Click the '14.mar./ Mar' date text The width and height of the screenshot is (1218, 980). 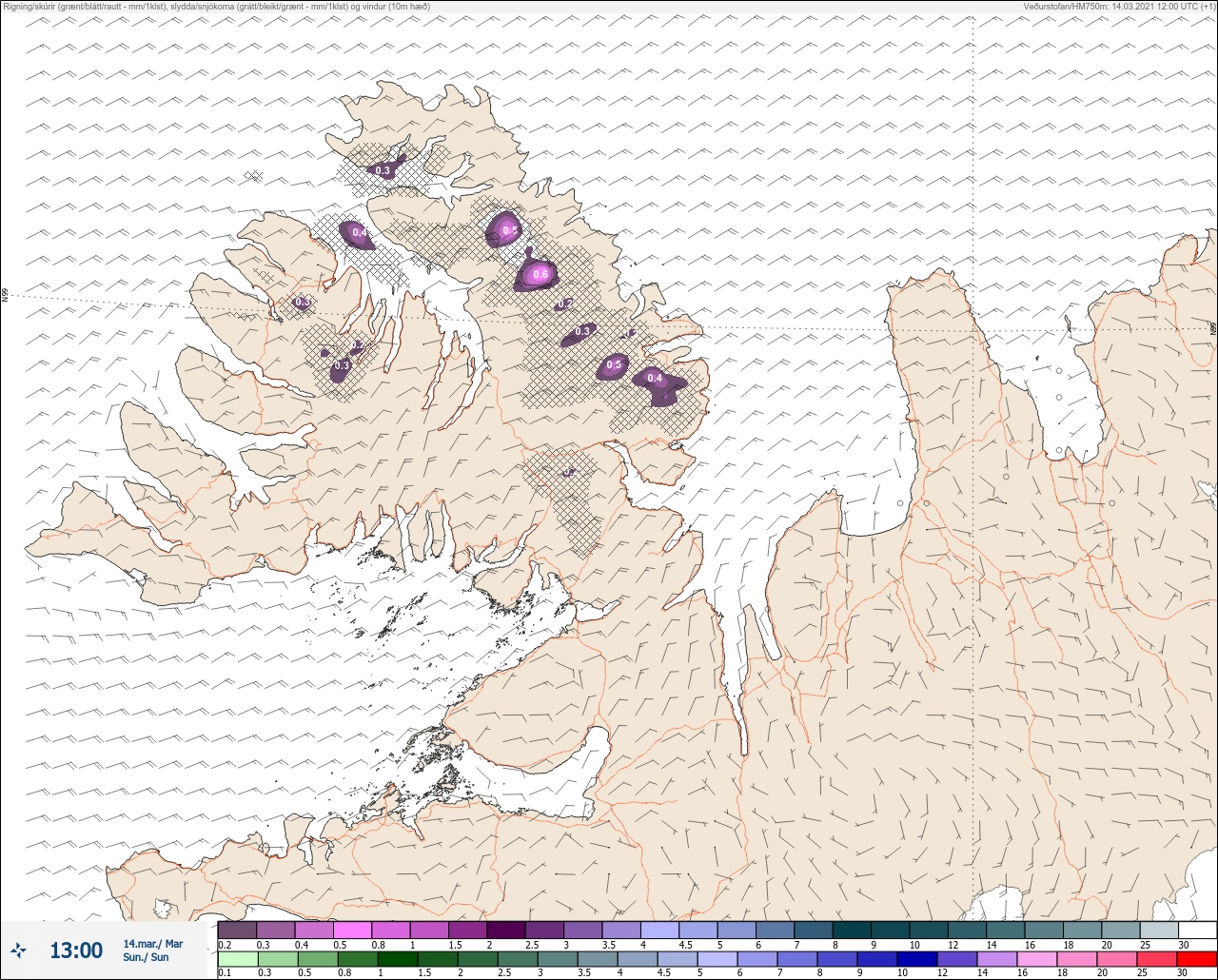click(x=153, y=944)
